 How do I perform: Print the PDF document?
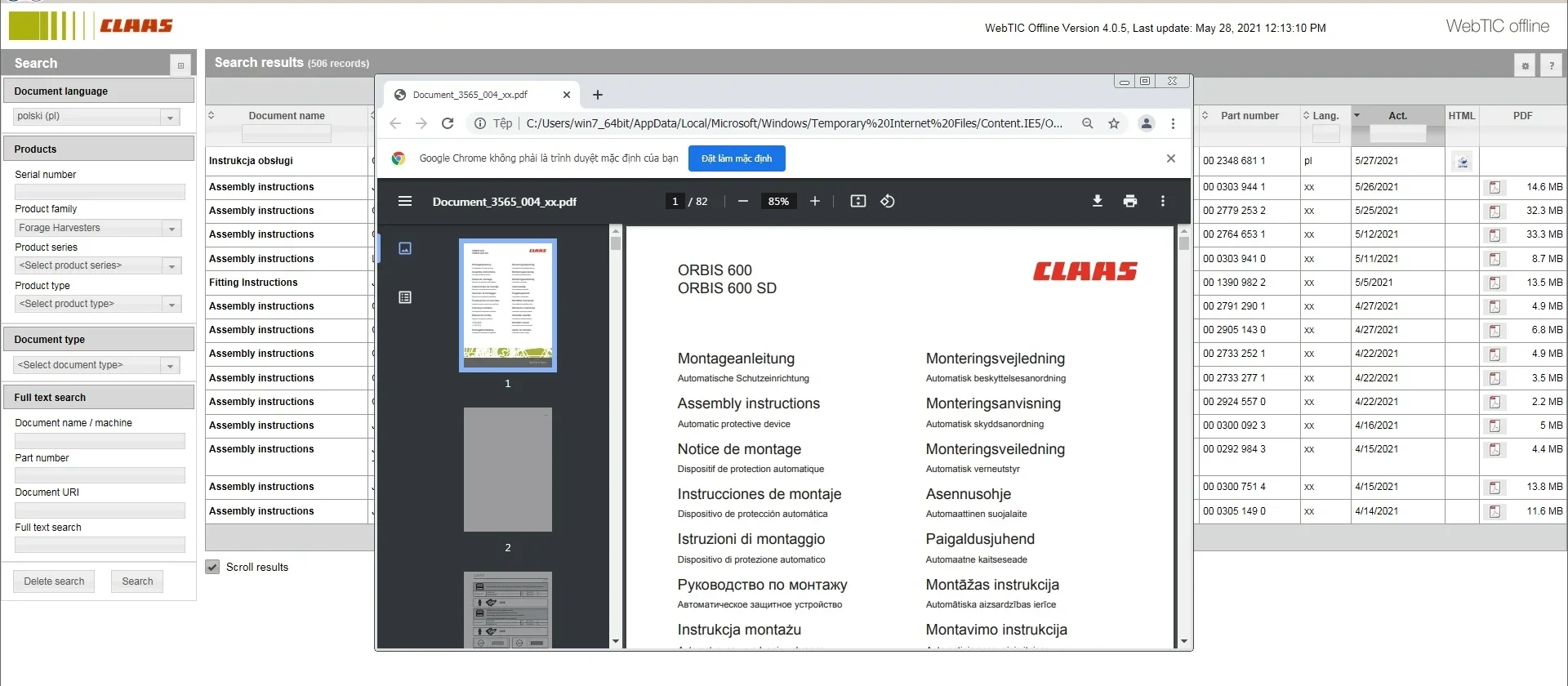1129,201
